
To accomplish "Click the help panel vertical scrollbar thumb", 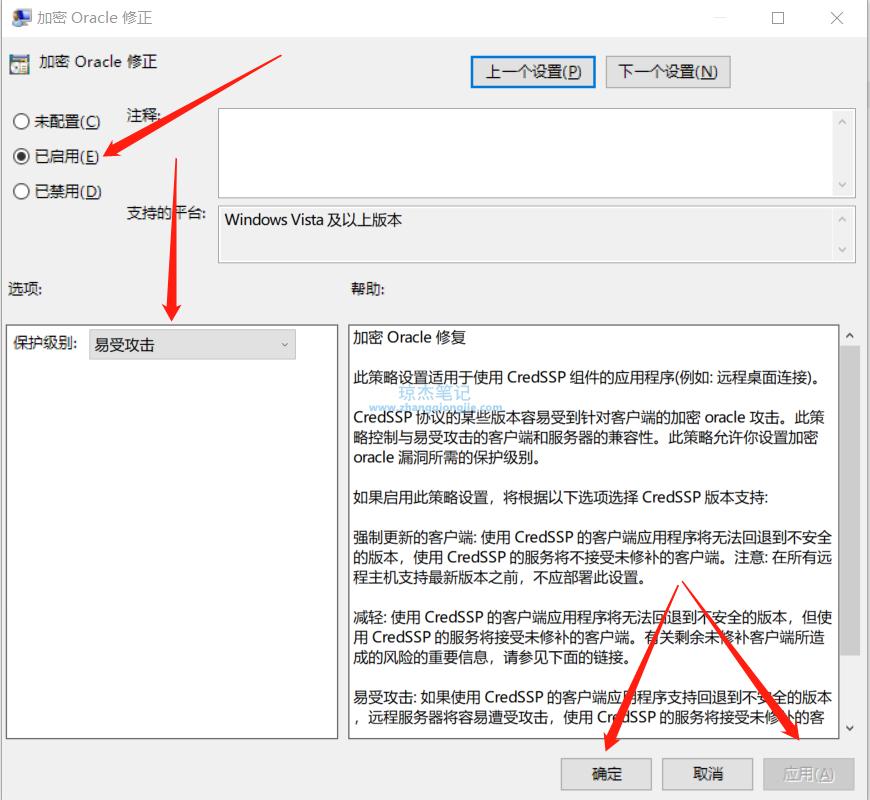I will pyautogui.click(x=849, y=500).
